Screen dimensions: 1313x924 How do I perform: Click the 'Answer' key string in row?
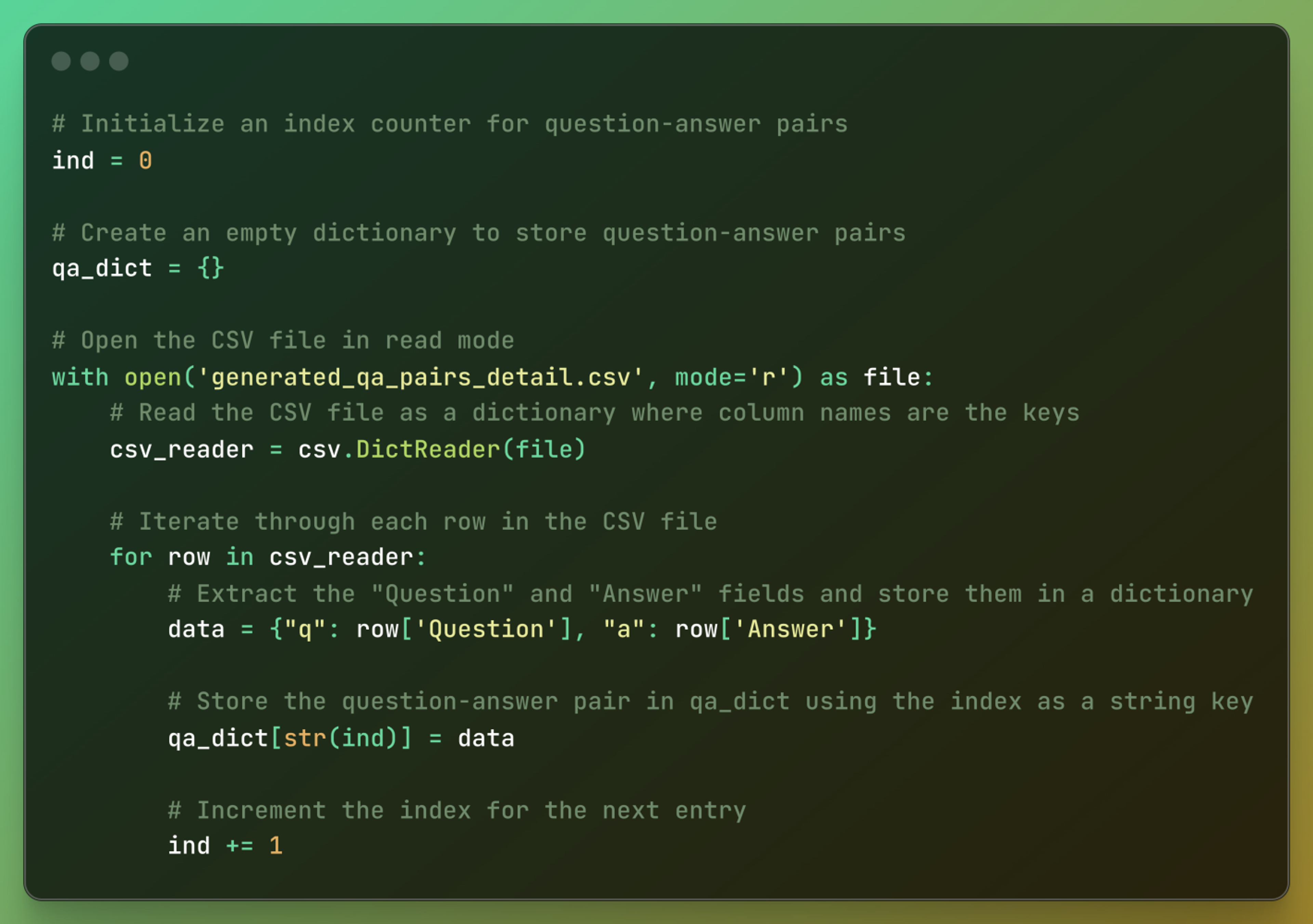(x=790, y=630)
